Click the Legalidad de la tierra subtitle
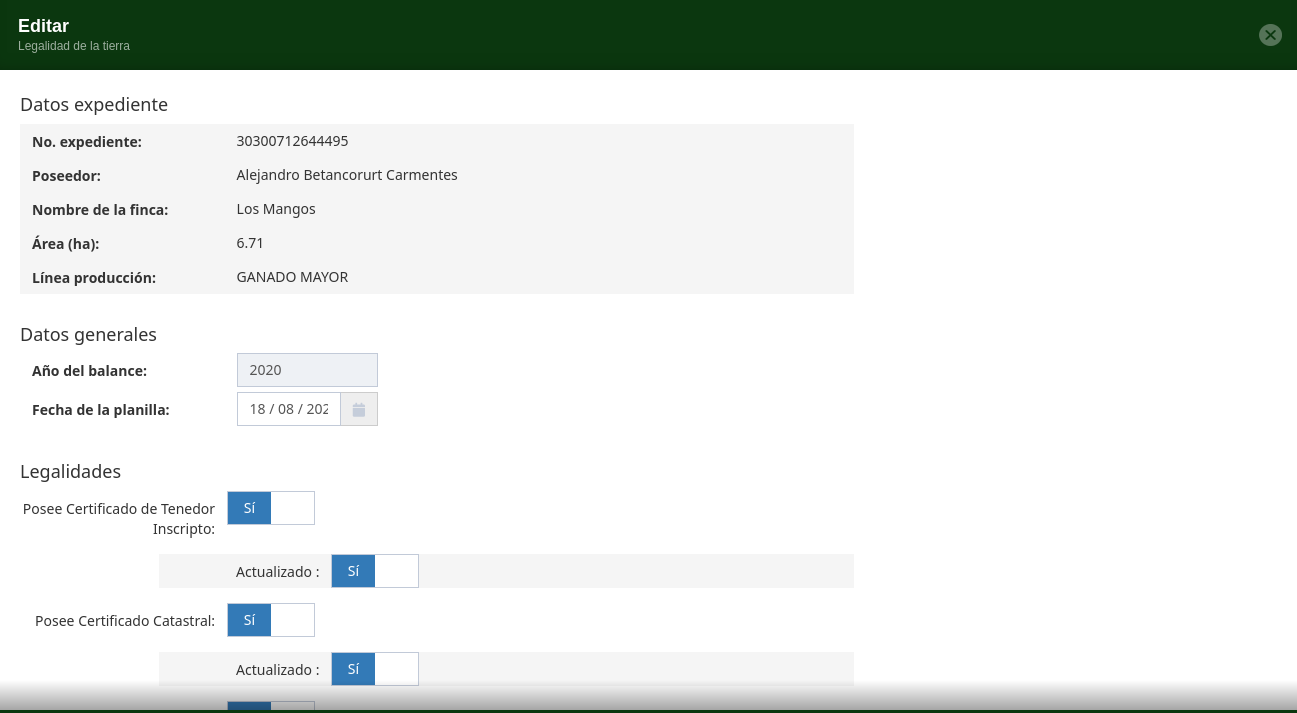Viewport: 1297px width, 713px height. coord(74,46)
